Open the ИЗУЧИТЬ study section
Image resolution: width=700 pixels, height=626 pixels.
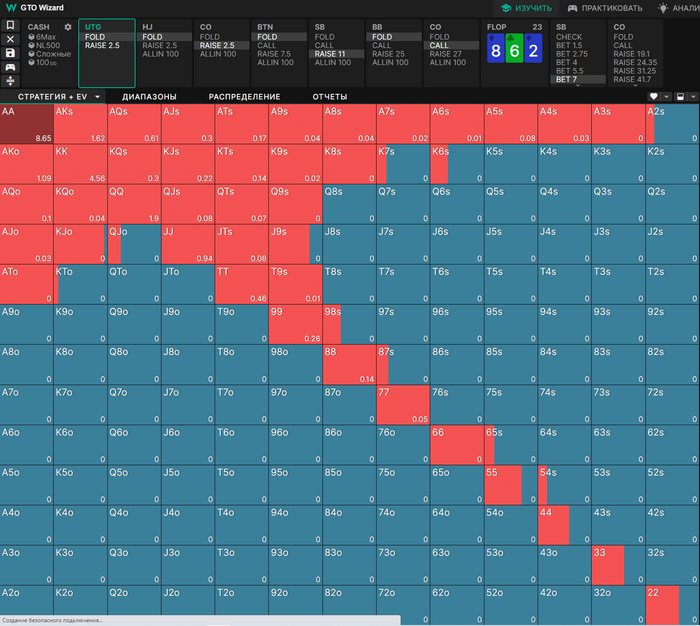click(526, 8)
